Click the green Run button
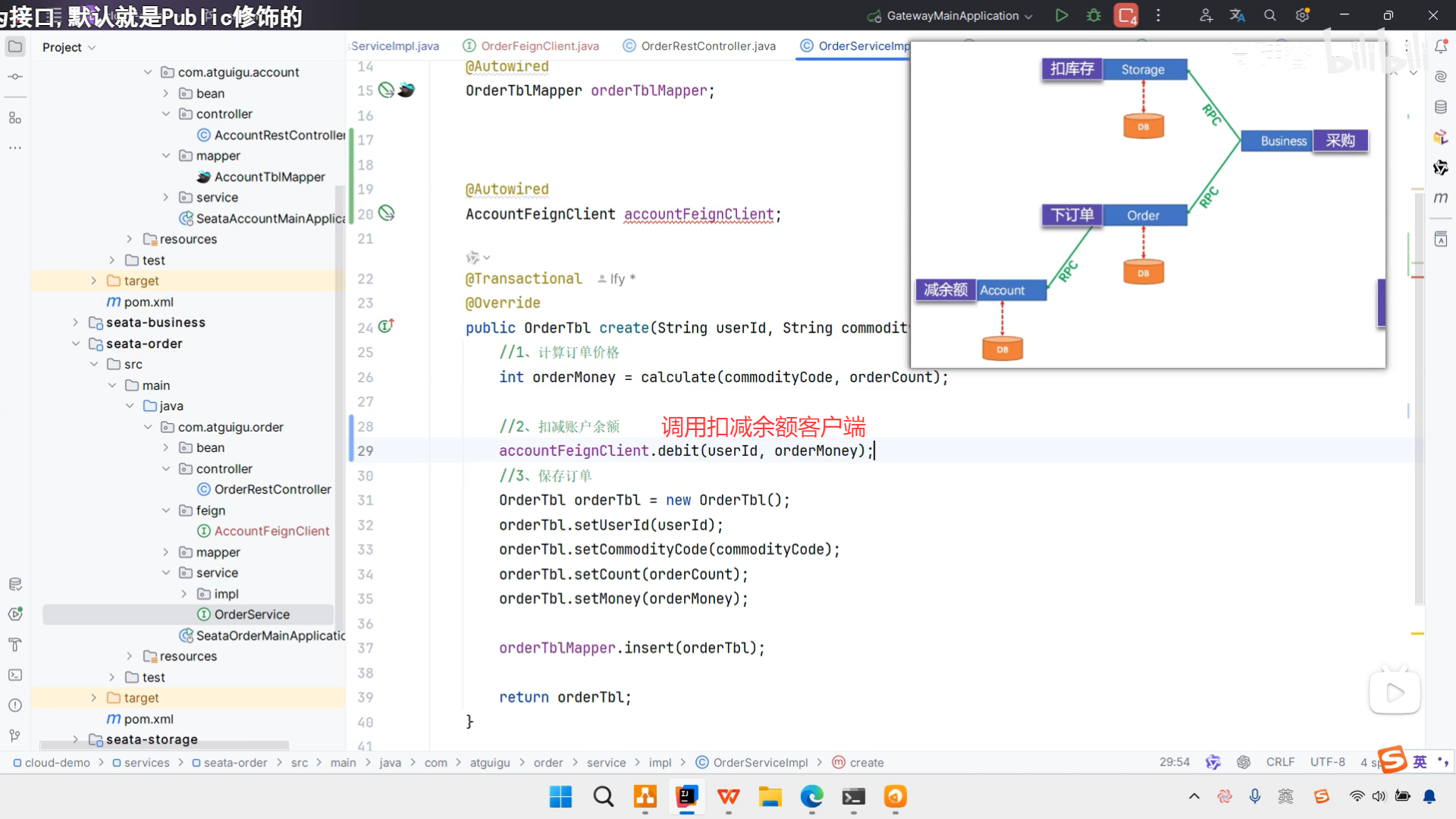Screen dimensions: 1456x819 tap(1062, 15)
